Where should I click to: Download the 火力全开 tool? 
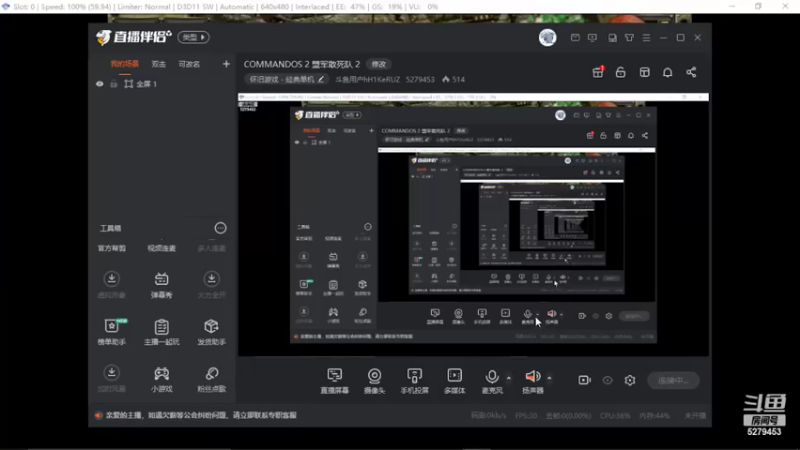coord(212,285)
